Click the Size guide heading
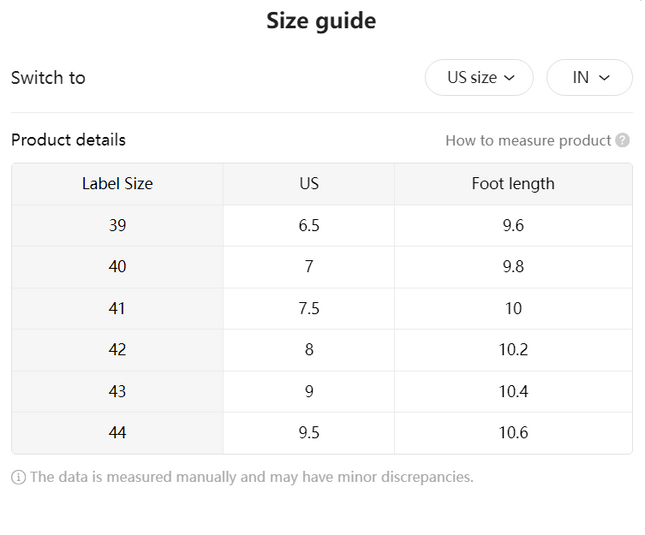This screenshot has height=535, width=645. pos(321,21)
